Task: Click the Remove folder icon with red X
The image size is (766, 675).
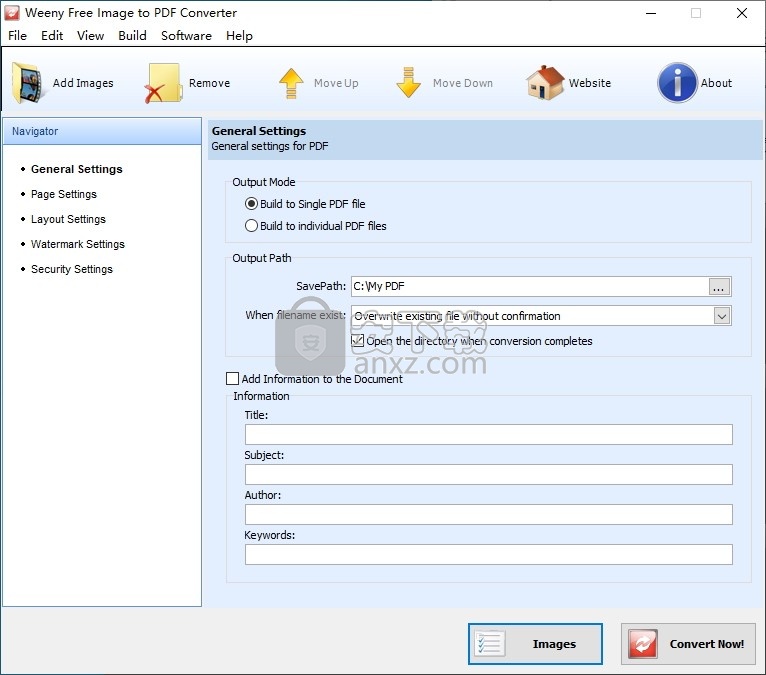Action: pos(164,83)
